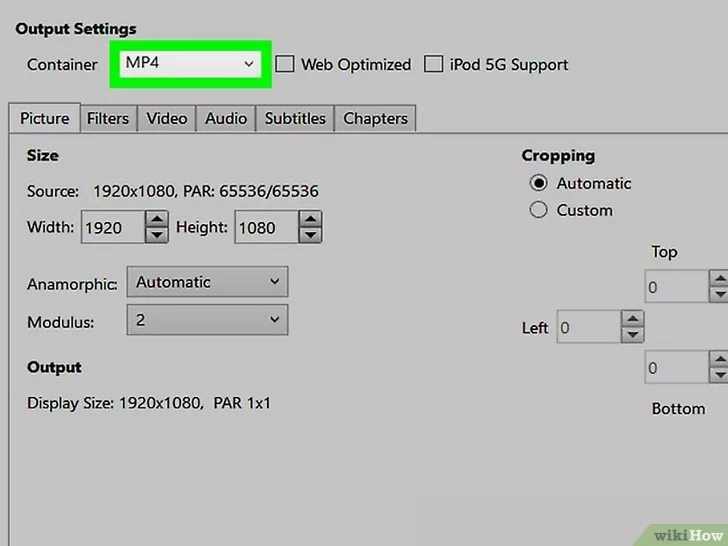Viewport: 728px width, 546px height.
Task: Increase Left crop with the up arrow
Action: coord(632,319)
